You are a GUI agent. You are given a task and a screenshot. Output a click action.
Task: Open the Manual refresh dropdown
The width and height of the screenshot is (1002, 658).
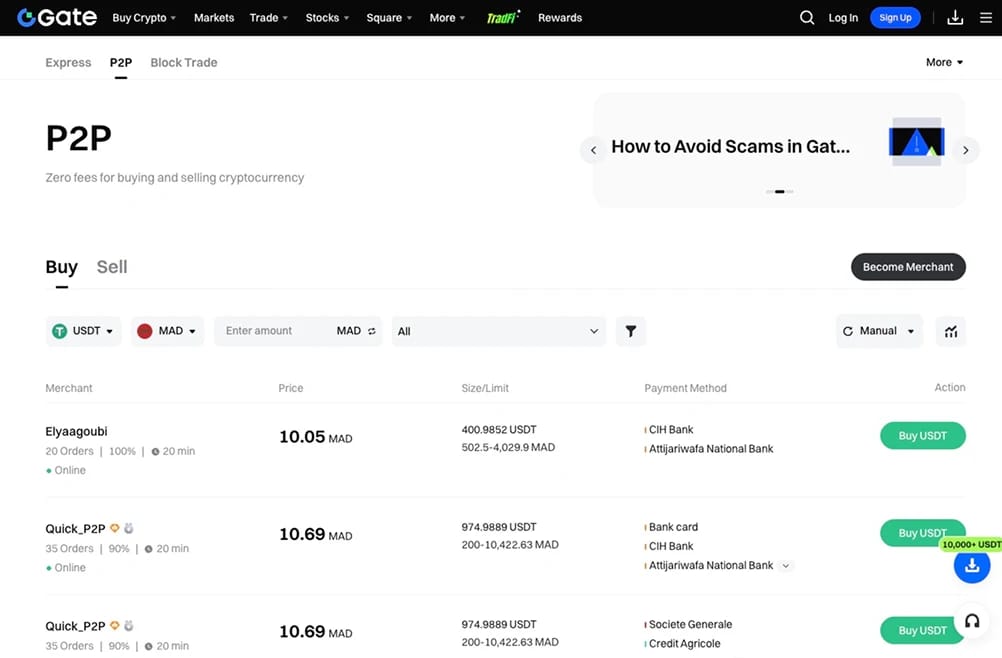tap(879, 331)
